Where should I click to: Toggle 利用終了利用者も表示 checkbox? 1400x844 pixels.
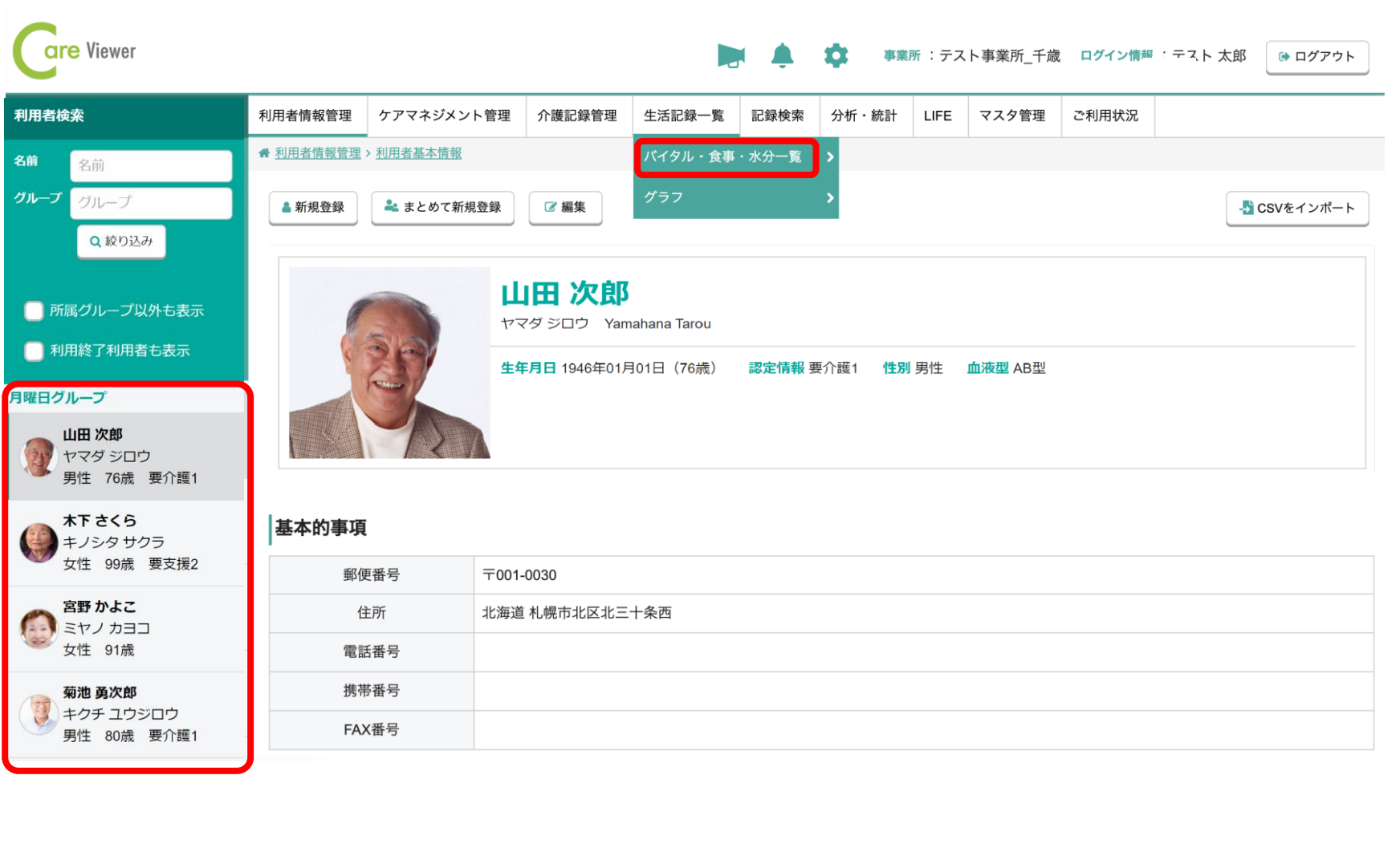click(x=34, y=351)
